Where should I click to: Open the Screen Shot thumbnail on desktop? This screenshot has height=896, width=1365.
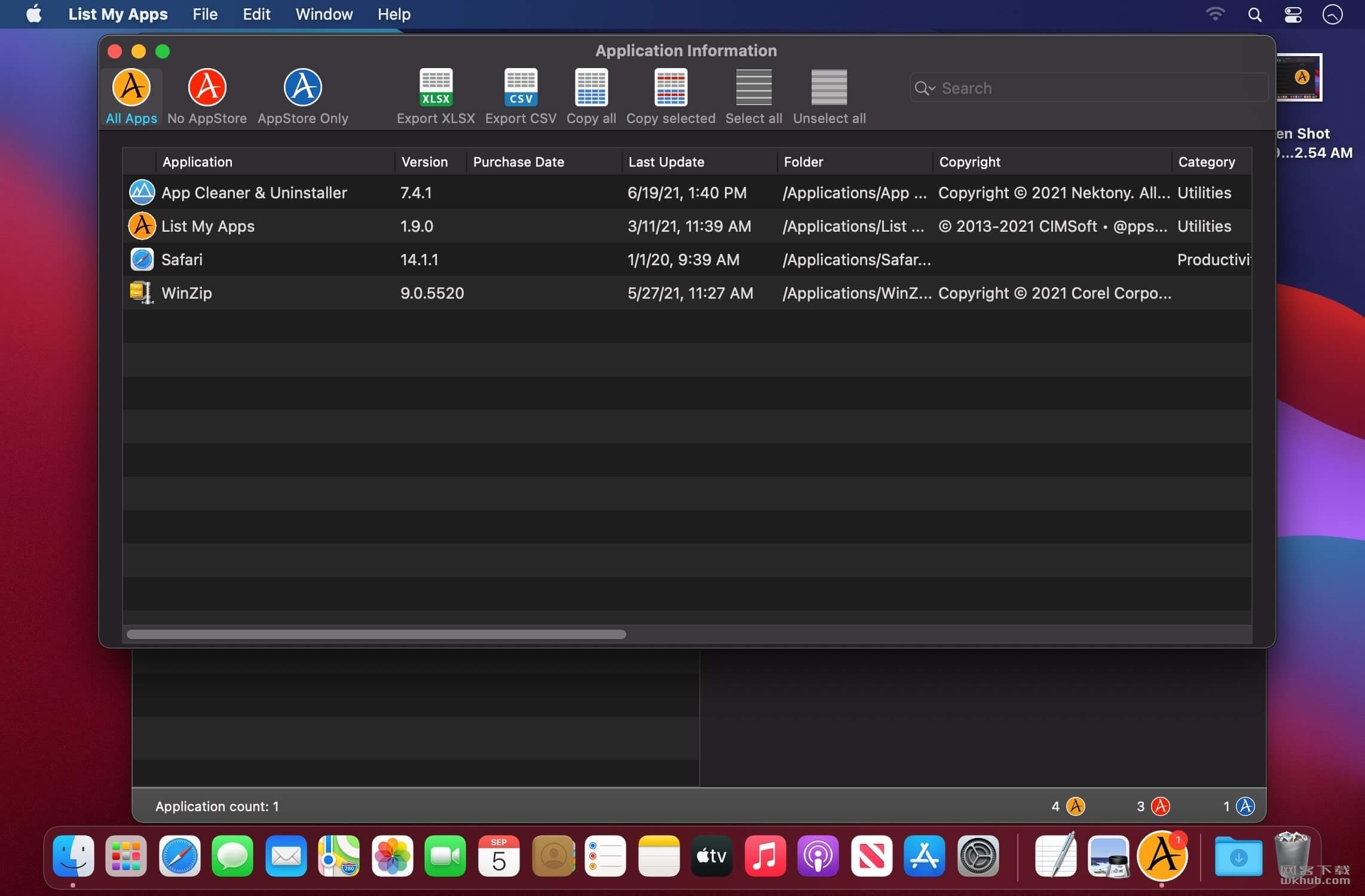click(x=1299, y=77)
